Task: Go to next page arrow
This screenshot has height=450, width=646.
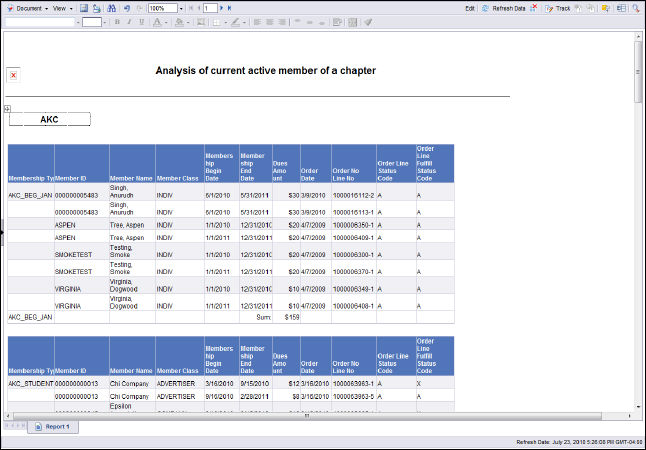Action: (x=221, y=7)
